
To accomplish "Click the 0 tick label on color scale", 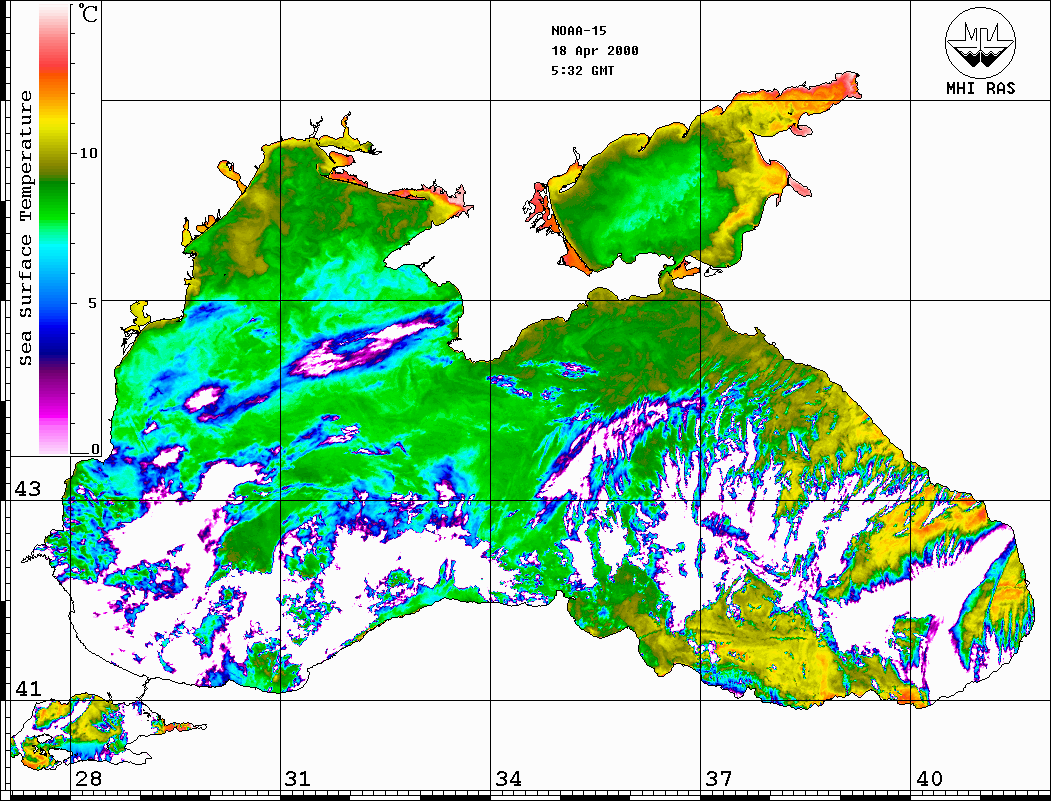I will click(95, 449).
